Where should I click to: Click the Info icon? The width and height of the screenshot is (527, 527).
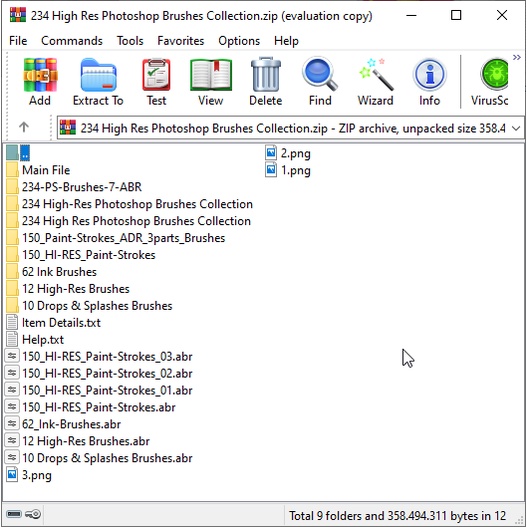pos(430,75)
